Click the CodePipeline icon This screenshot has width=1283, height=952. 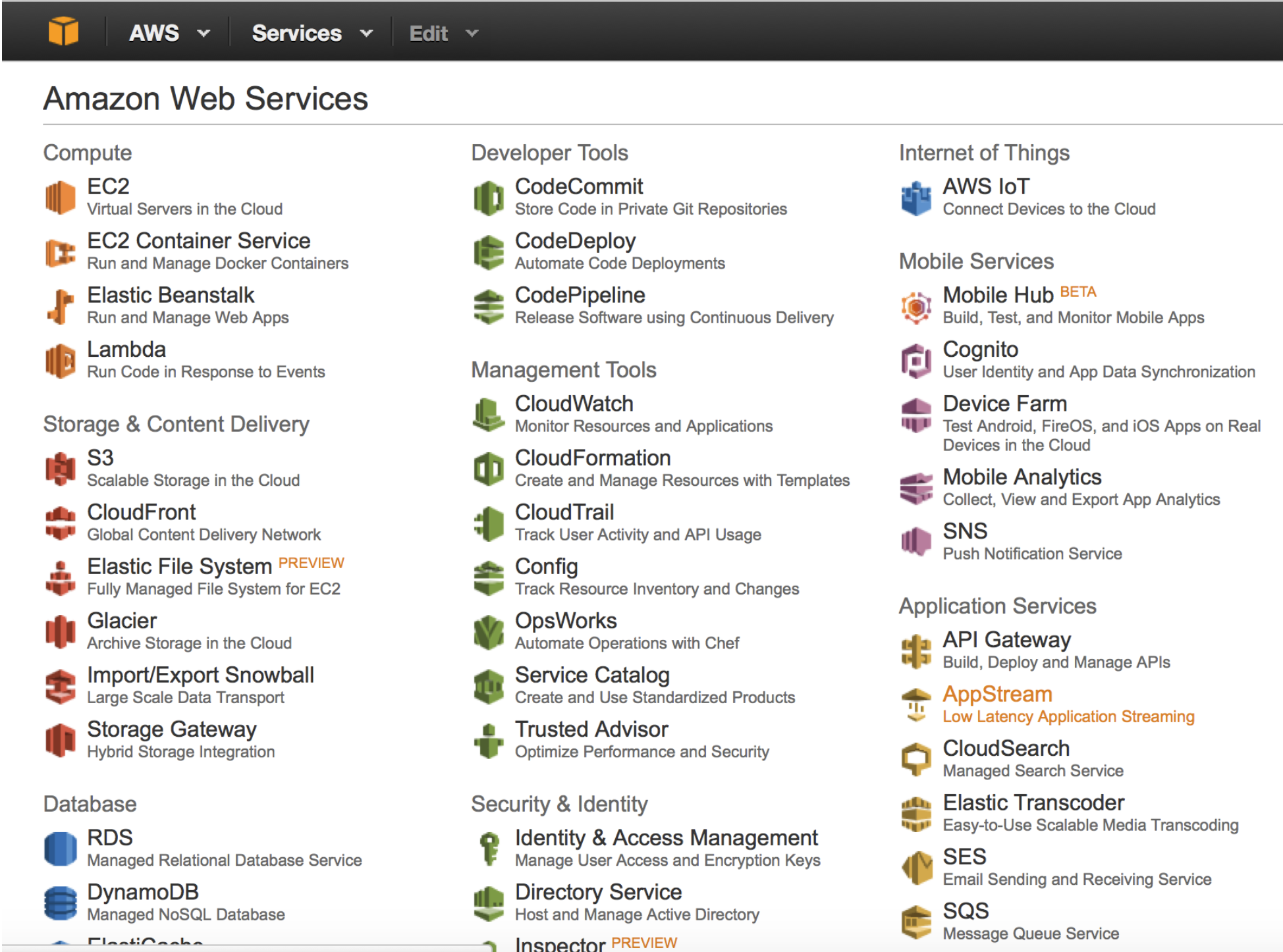pos(489,307)
